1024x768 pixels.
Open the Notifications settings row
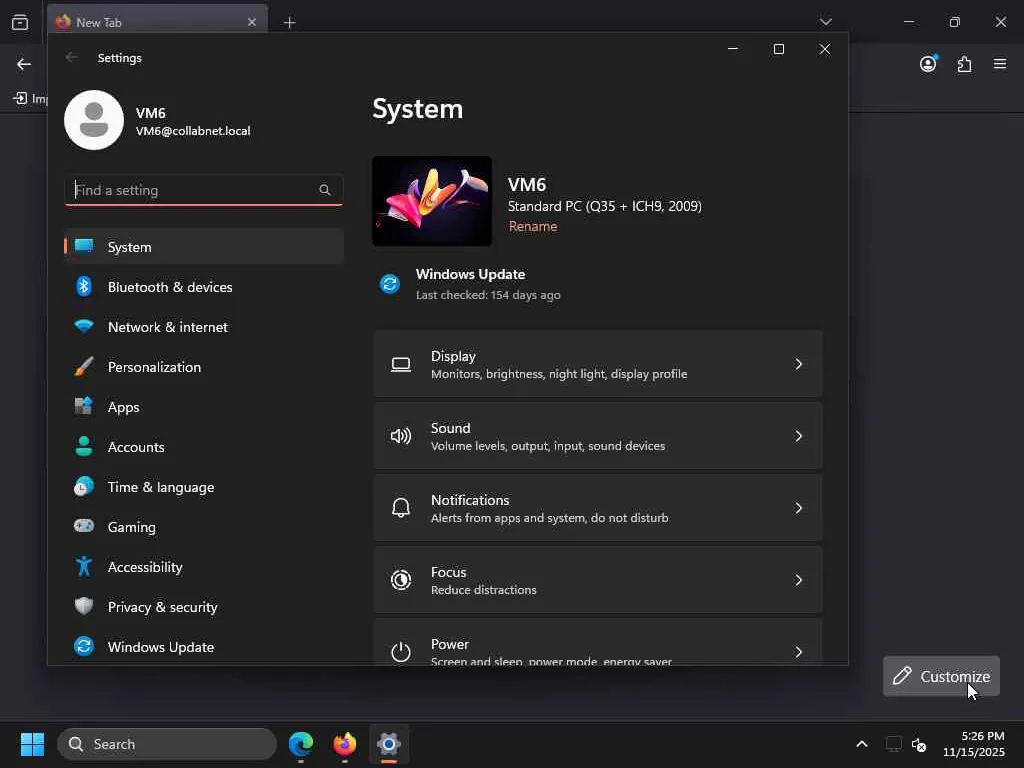coord(598,507)
